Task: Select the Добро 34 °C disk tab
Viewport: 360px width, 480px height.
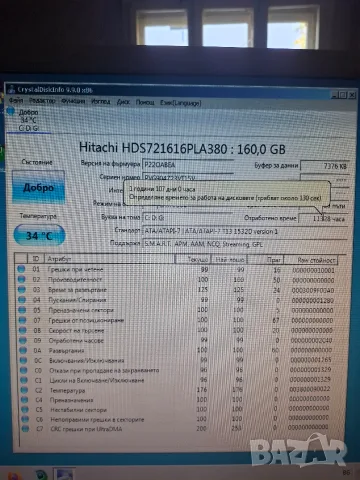Action: click(28, 120)
